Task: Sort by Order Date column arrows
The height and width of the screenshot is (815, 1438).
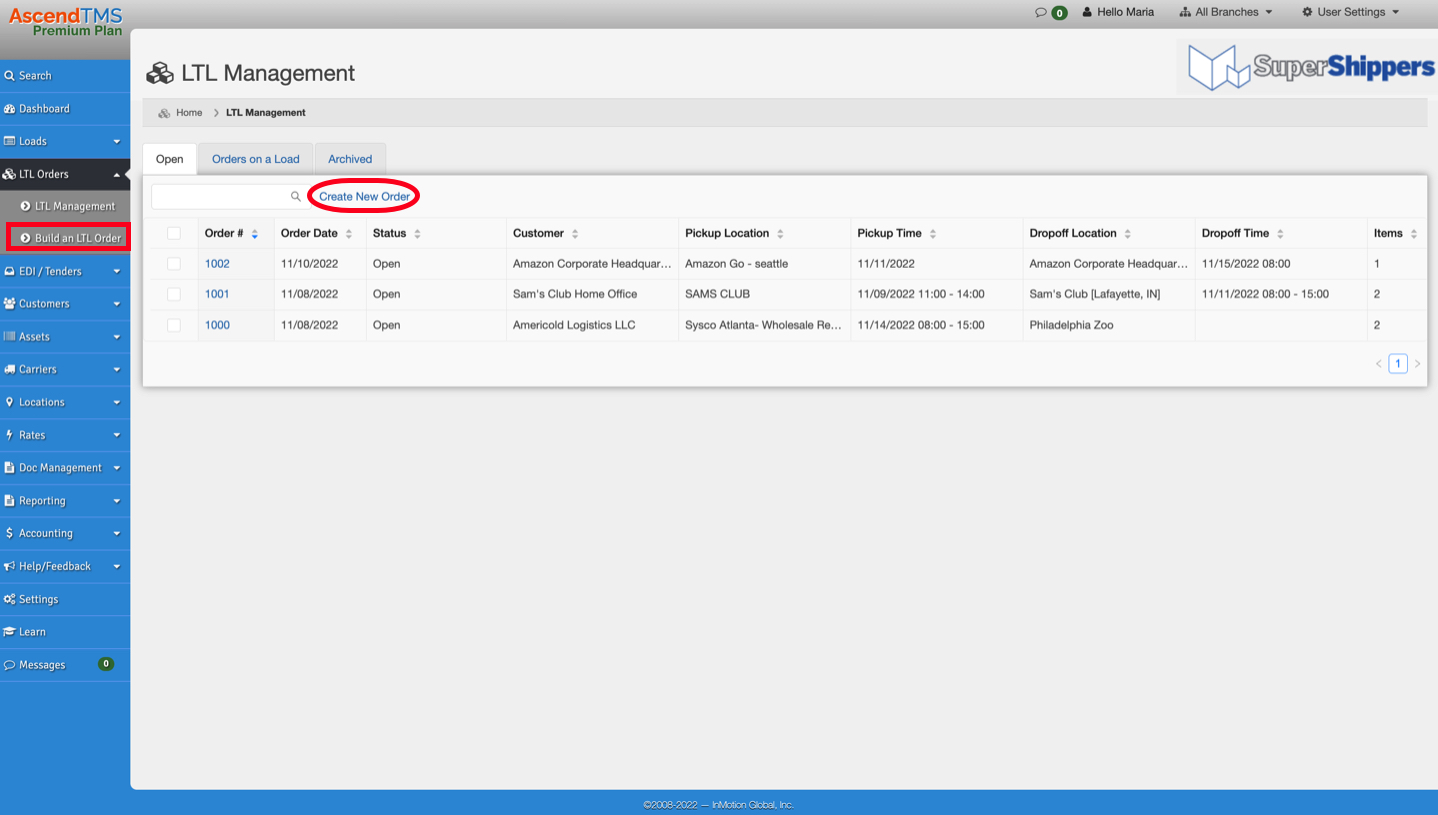Action: click(x=349, y=234)
